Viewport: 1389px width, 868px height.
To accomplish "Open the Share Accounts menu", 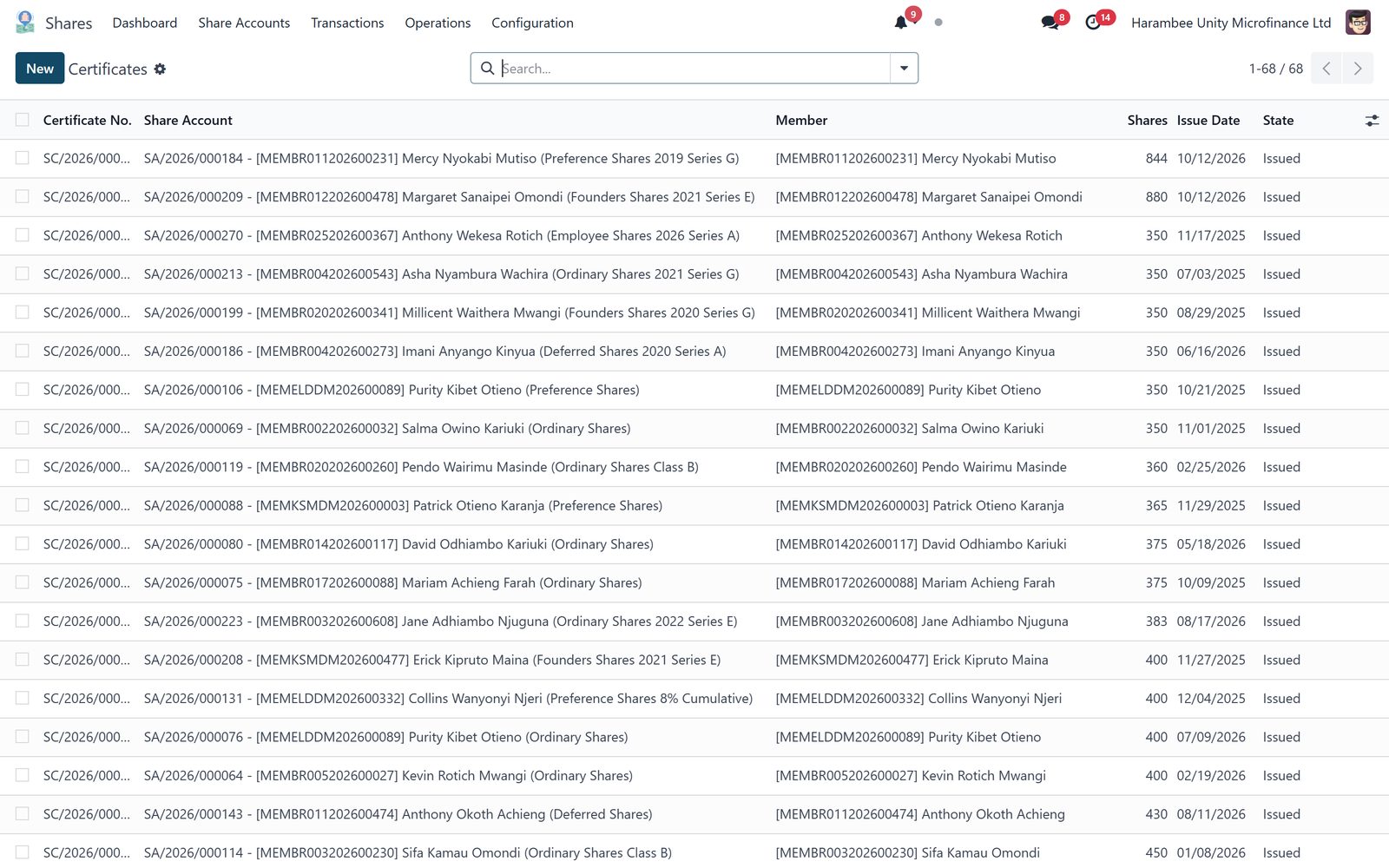I will click(244, 23).
